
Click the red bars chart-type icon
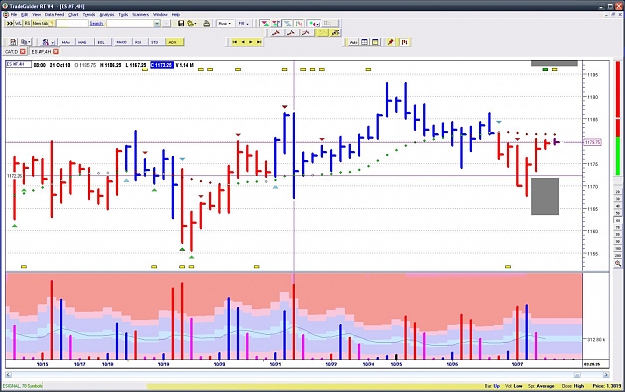click(405, 42)
